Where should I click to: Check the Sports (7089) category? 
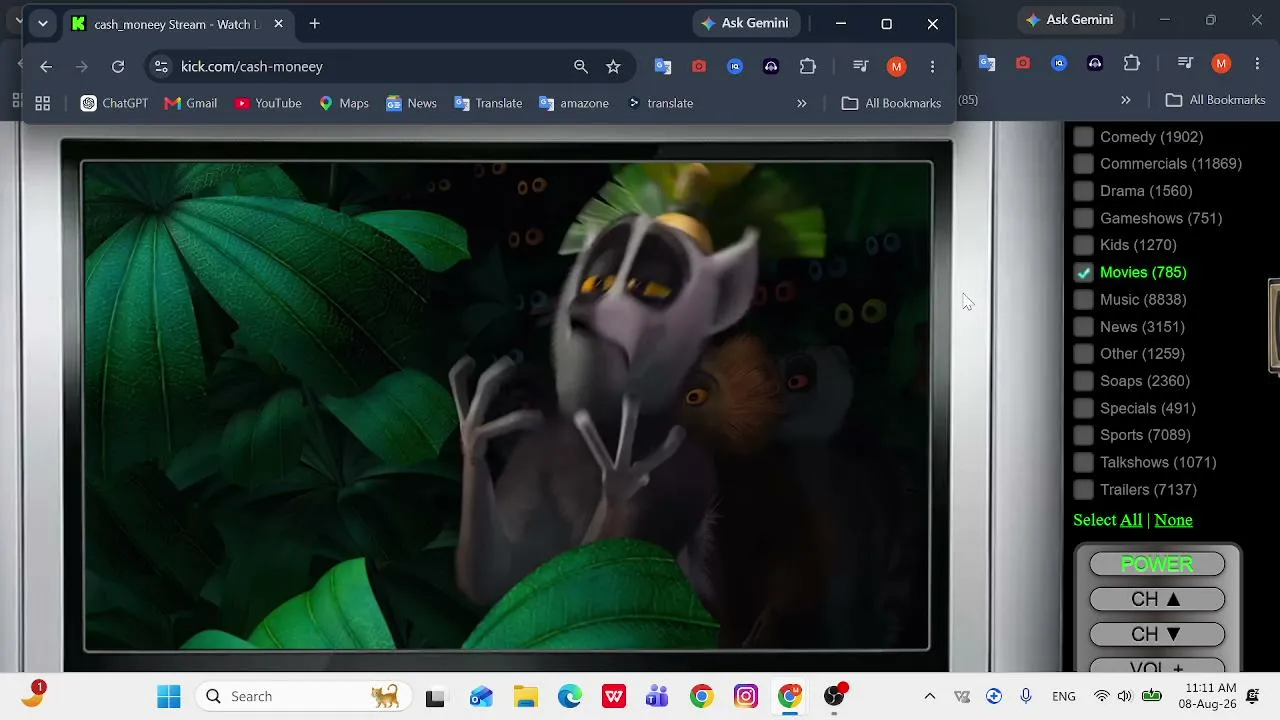(1084, 435)
